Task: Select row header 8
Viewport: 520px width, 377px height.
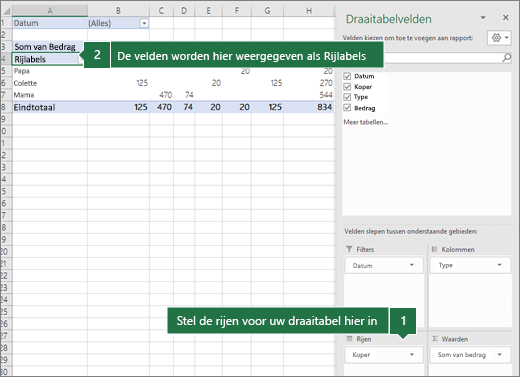Action: tap(6, 107)
